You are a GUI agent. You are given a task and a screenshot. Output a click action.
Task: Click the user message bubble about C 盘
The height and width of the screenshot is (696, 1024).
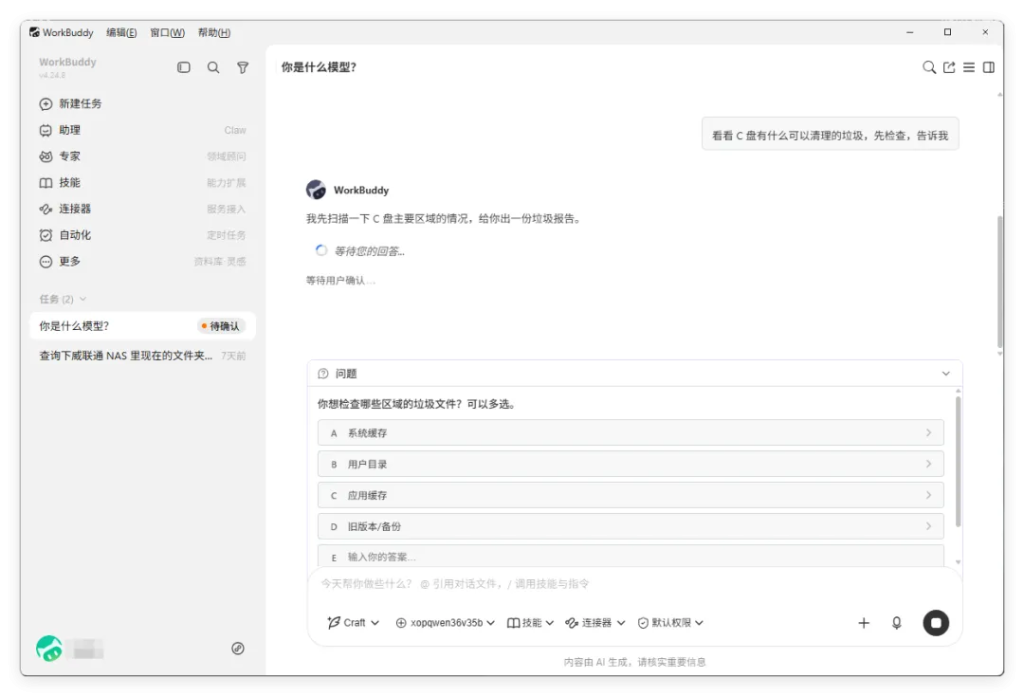pyautogui.click(x=830, y=134)
